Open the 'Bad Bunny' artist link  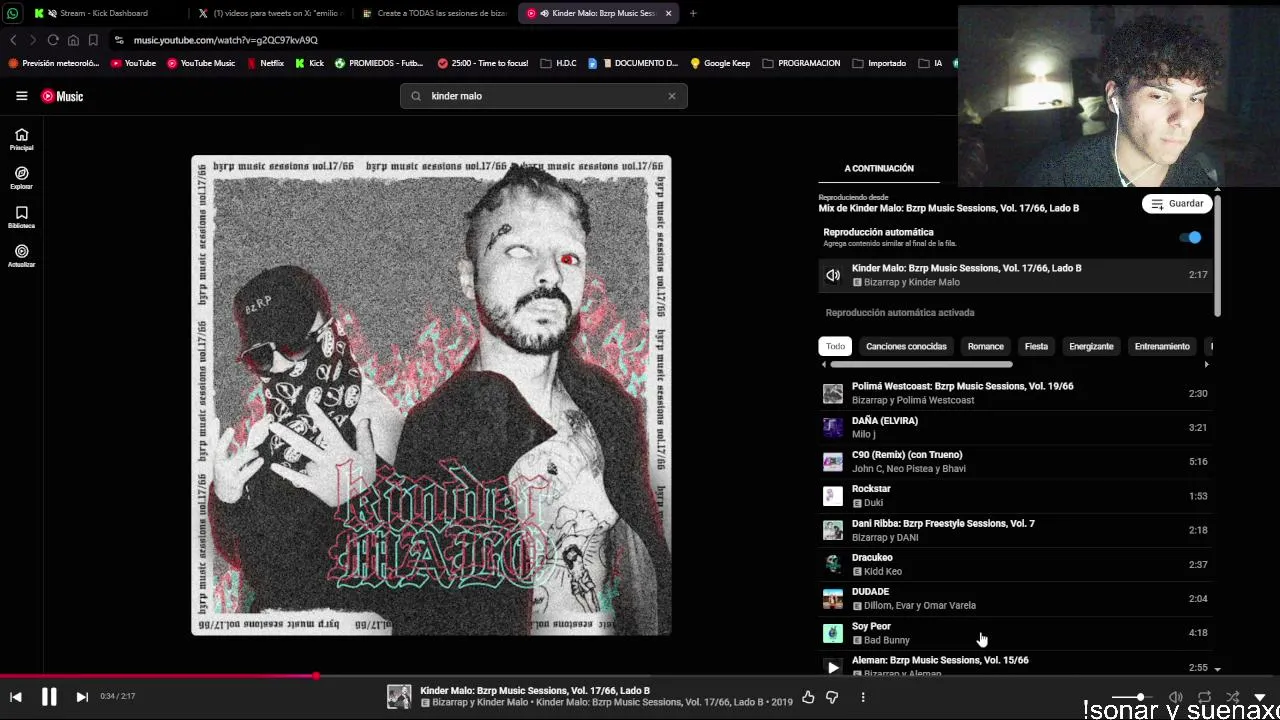[887, 640]
